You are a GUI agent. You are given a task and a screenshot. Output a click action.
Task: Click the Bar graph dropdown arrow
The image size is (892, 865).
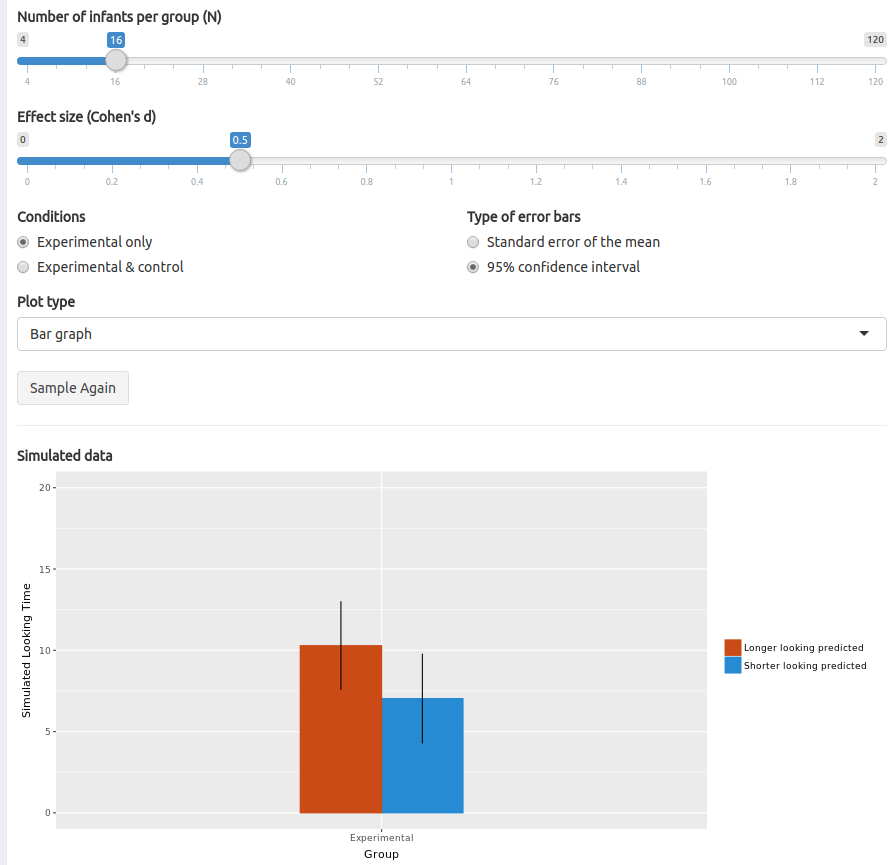point(864,334)
